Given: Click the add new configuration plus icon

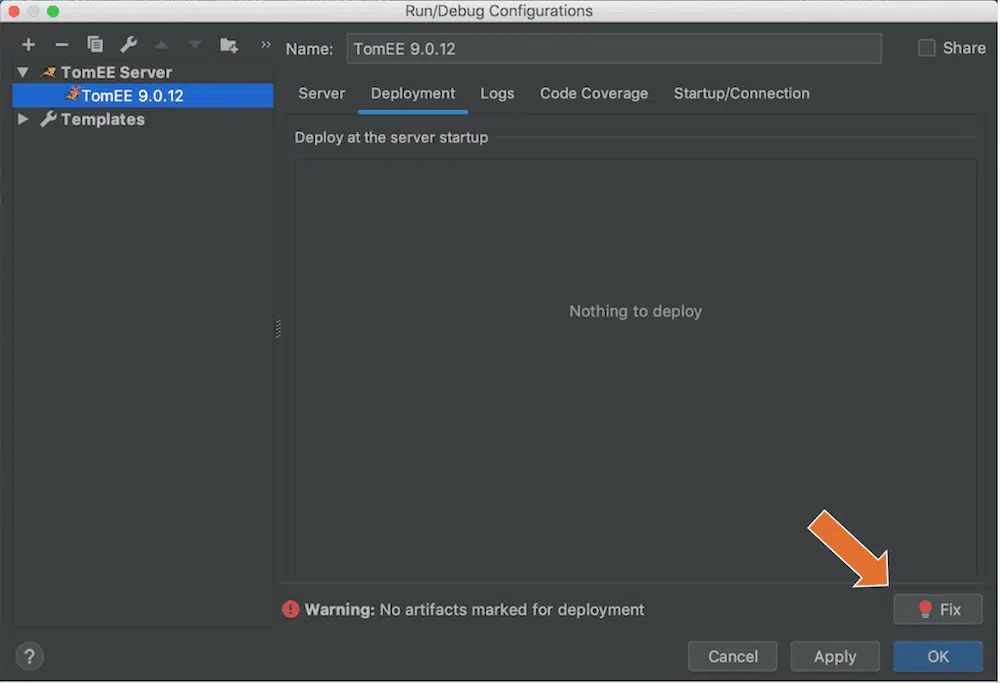Looking at the screenshot, I should (x=29, y=45).
